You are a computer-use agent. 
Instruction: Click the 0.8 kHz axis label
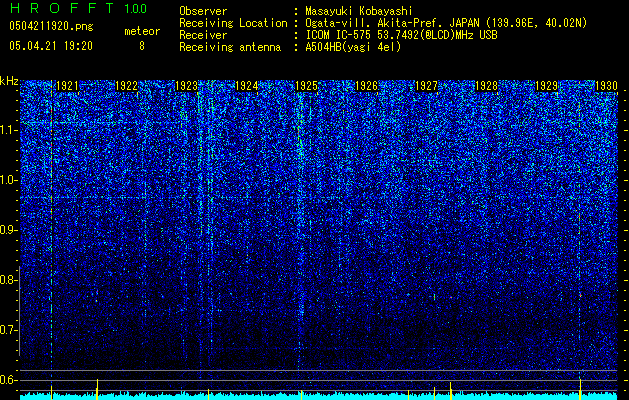coord(9,280)
